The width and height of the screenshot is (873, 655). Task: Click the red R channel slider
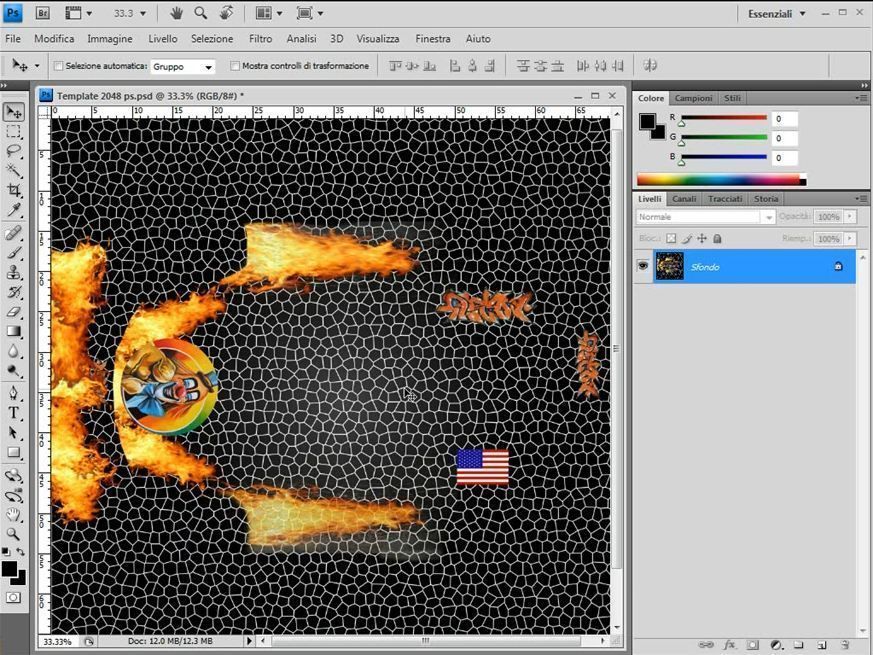point(724,118)
